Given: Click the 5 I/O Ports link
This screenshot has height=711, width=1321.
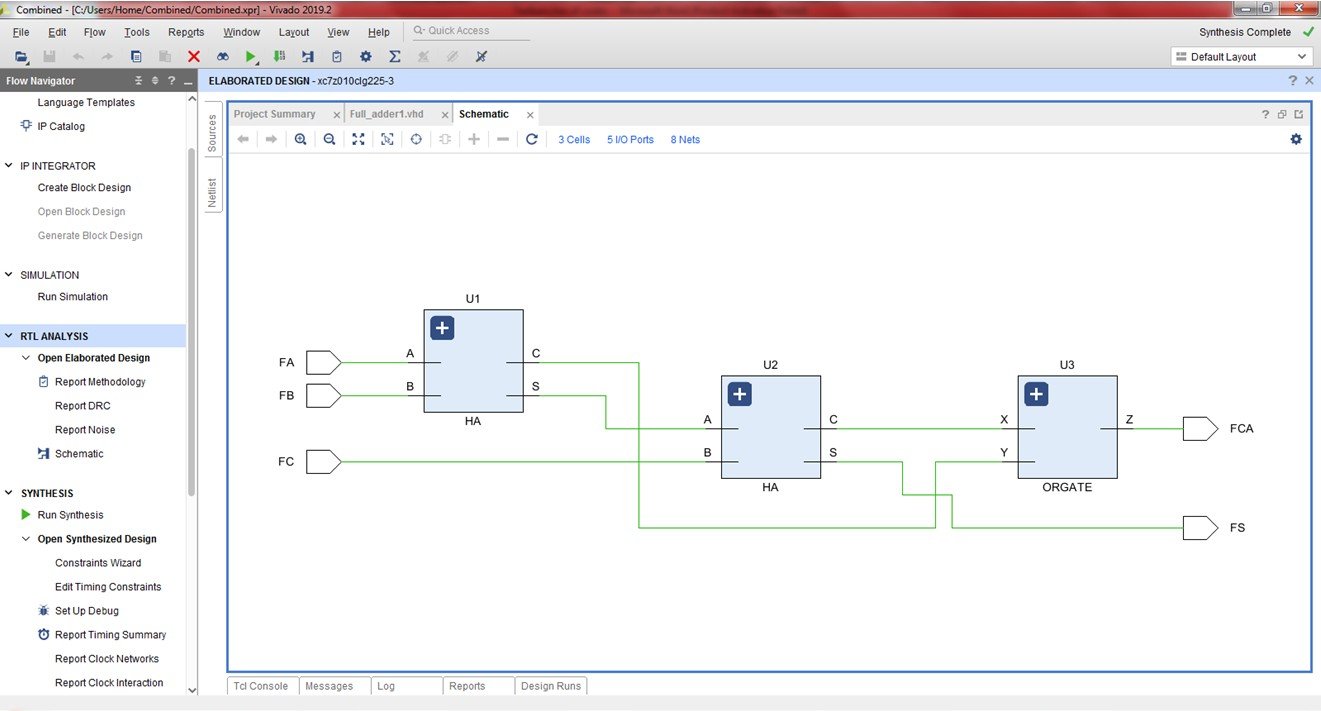Looking at the screenshot, I should [x=630, y=140].
